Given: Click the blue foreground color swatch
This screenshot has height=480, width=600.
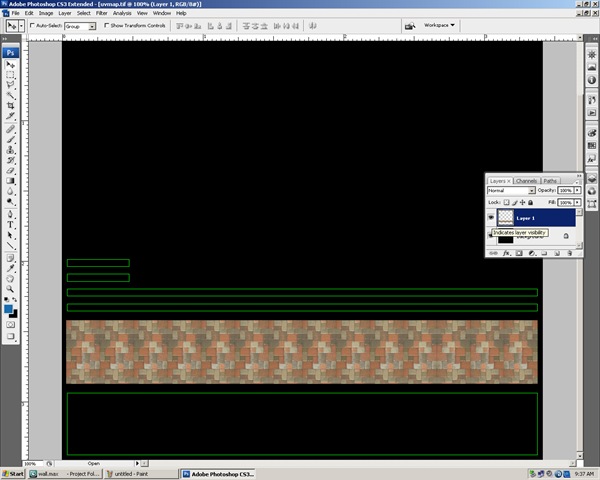Looking at the screenshot, I should click(8, 309).
